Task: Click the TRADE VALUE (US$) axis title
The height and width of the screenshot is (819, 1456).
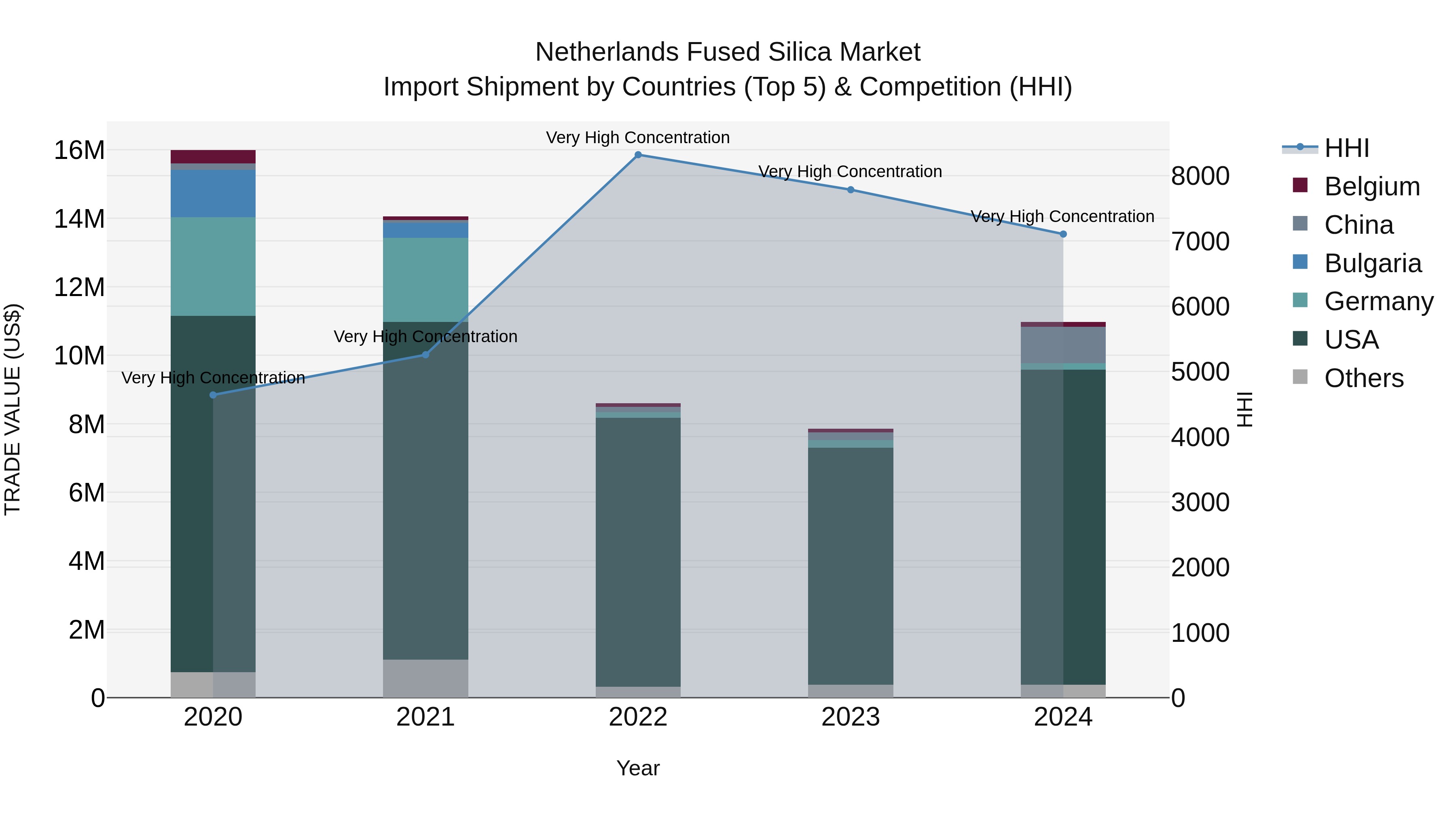Action: click(x=13, y=409)
